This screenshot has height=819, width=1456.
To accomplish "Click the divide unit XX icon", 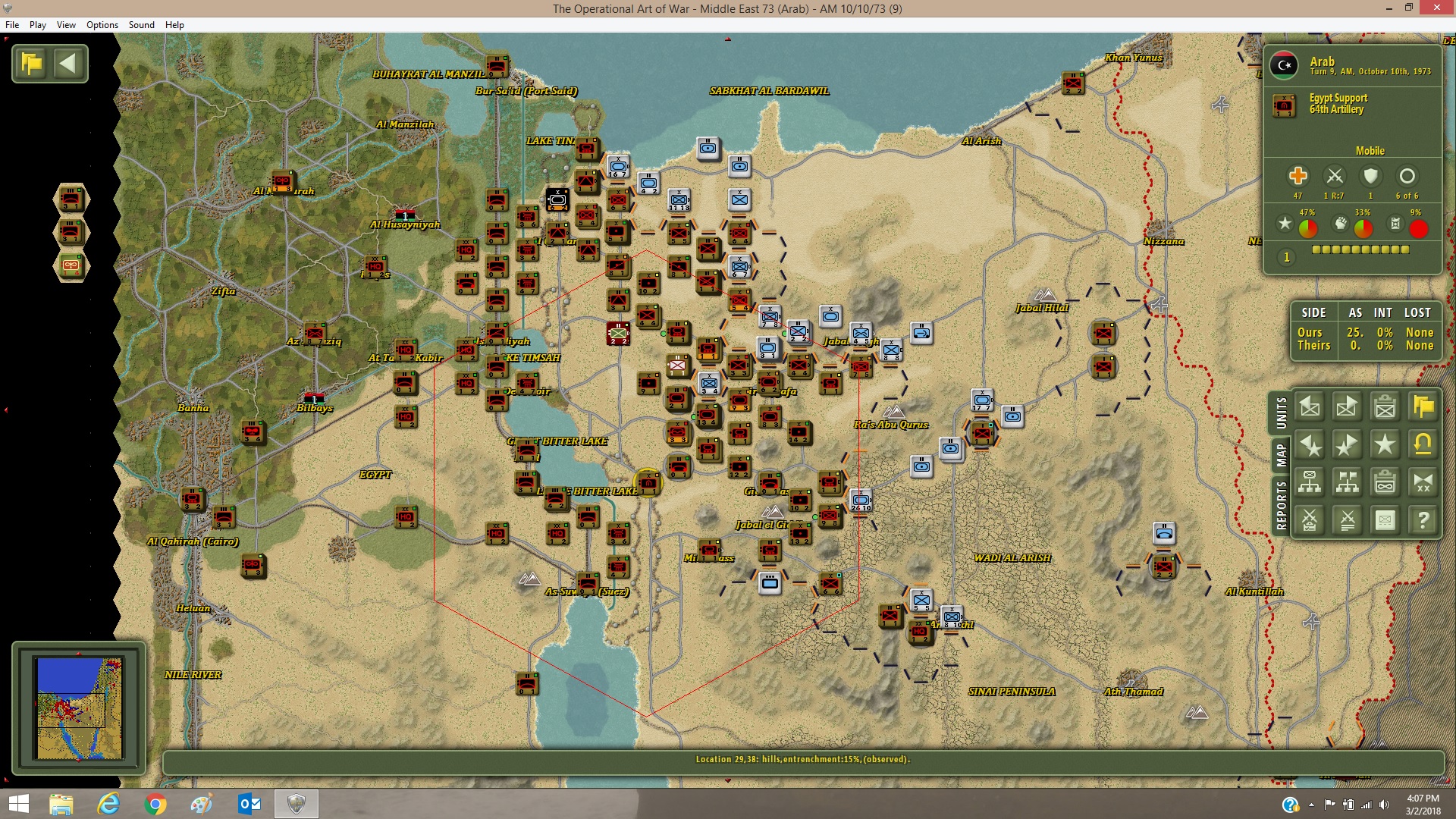I will [x=1423, y=482].
